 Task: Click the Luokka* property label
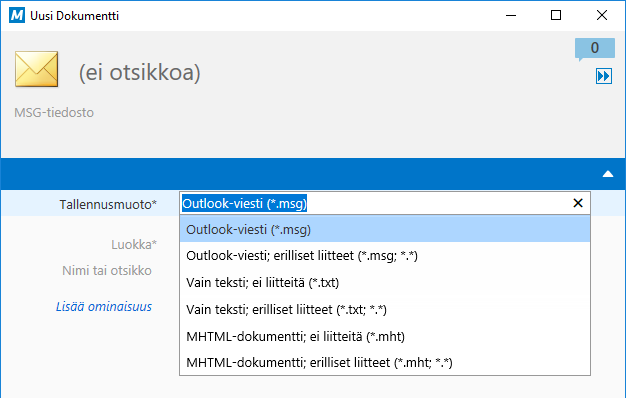coord(134,244)
